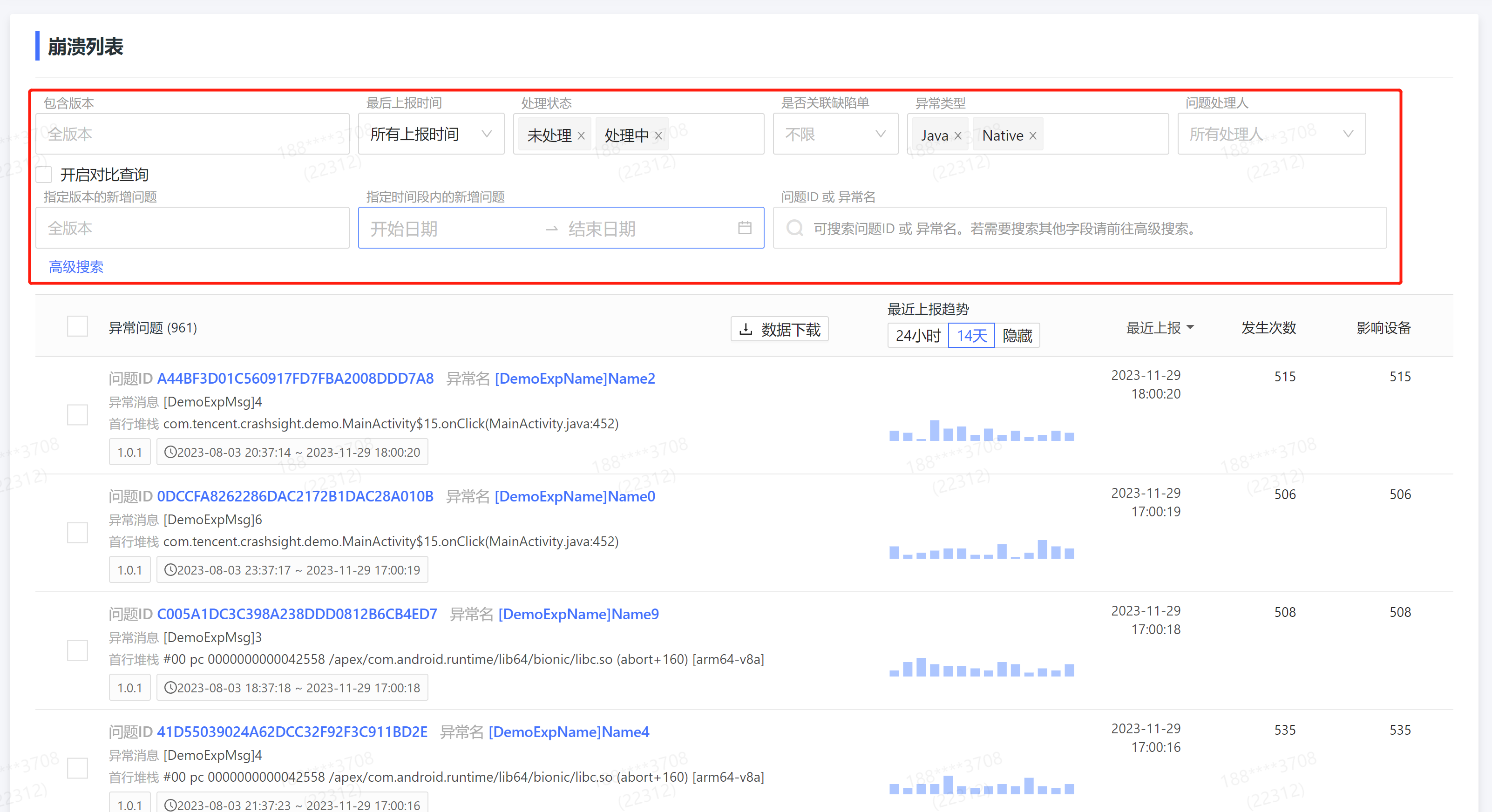Click trend bar chart of Name2 row
This screenshot has height=812, width=1492.
tap(982, 430)
